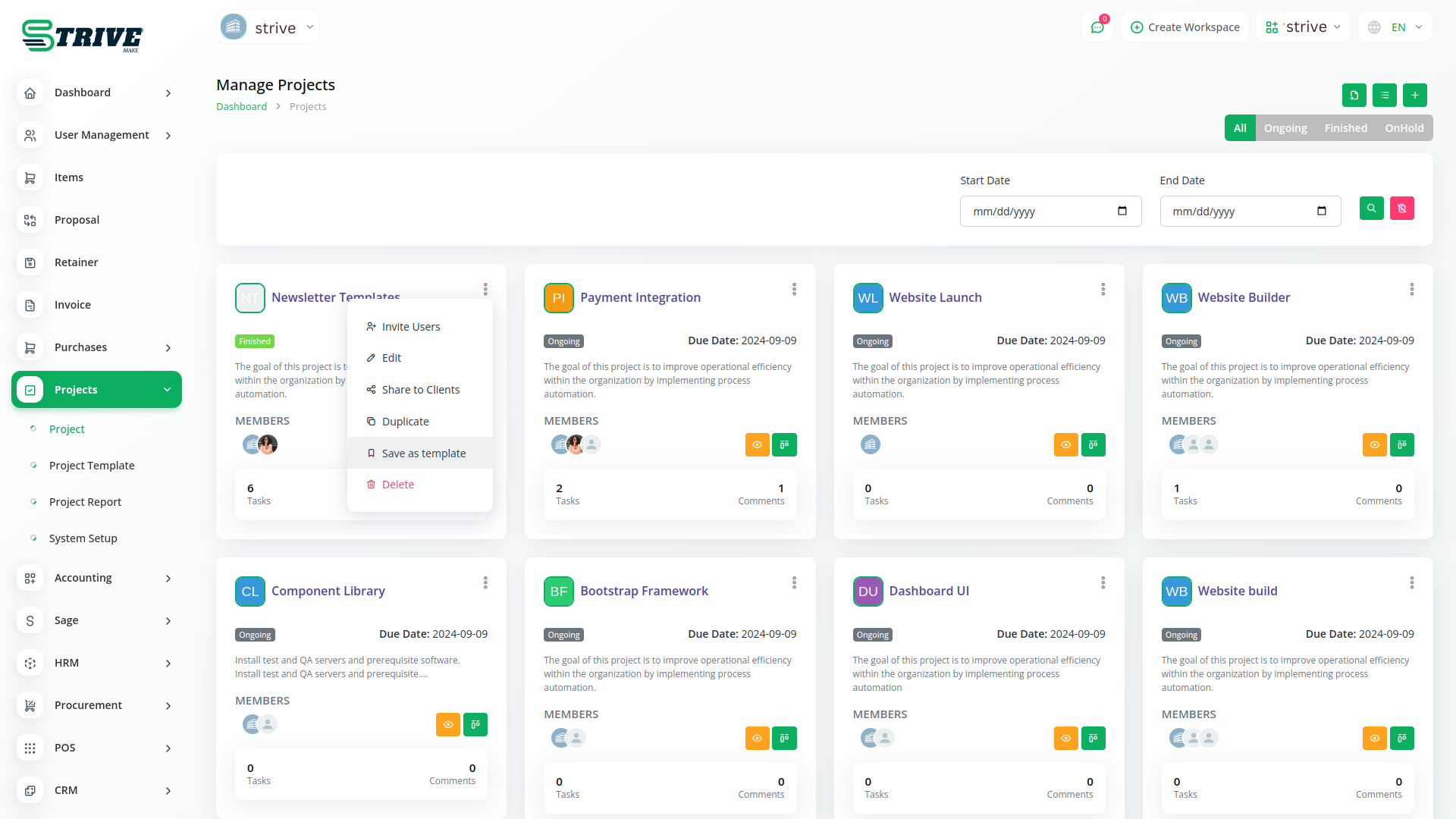This screenshot has width=1456, height=819.
Task: Click the Create Workspace button
Action: tap(1185, 27)
